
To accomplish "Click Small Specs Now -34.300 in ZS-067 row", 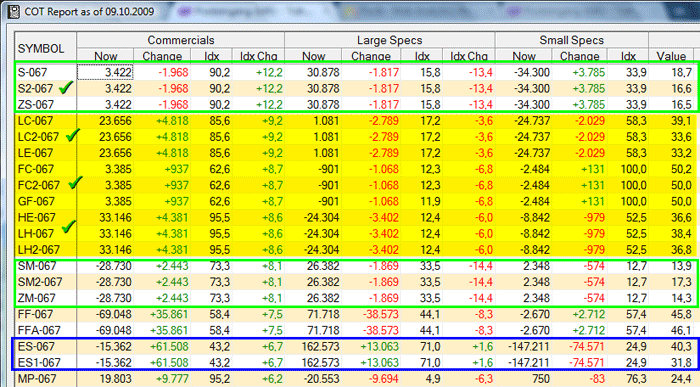I will coord(524,104).
